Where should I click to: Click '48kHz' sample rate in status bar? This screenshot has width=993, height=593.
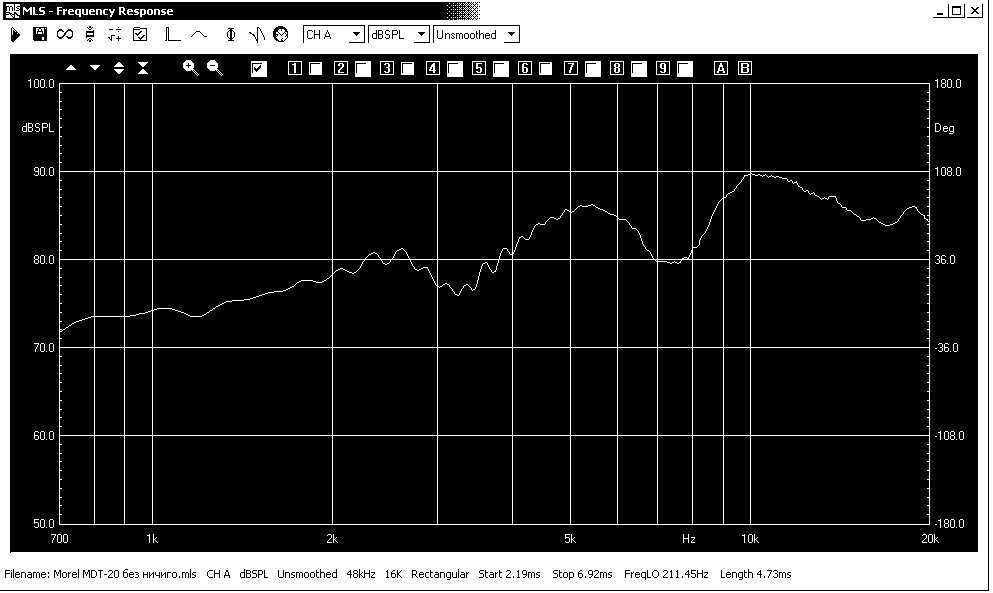361,574
